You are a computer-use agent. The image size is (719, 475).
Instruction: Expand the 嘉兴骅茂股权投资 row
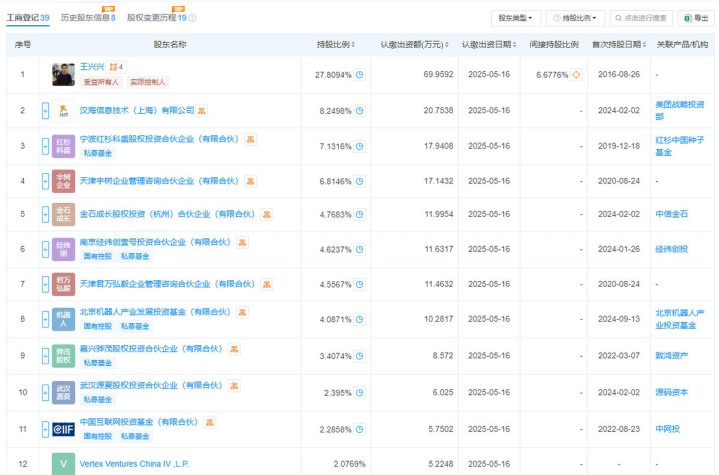coord(45,355)
